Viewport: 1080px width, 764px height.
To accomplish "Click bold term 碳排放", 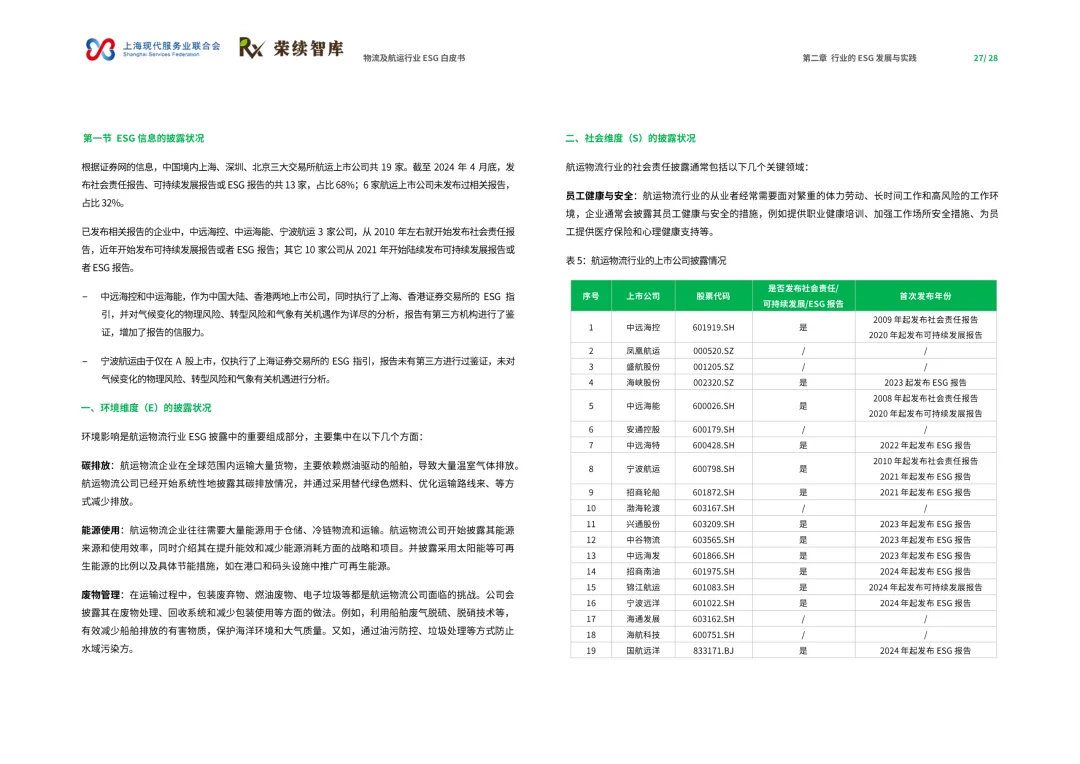I will click(96, 466).
